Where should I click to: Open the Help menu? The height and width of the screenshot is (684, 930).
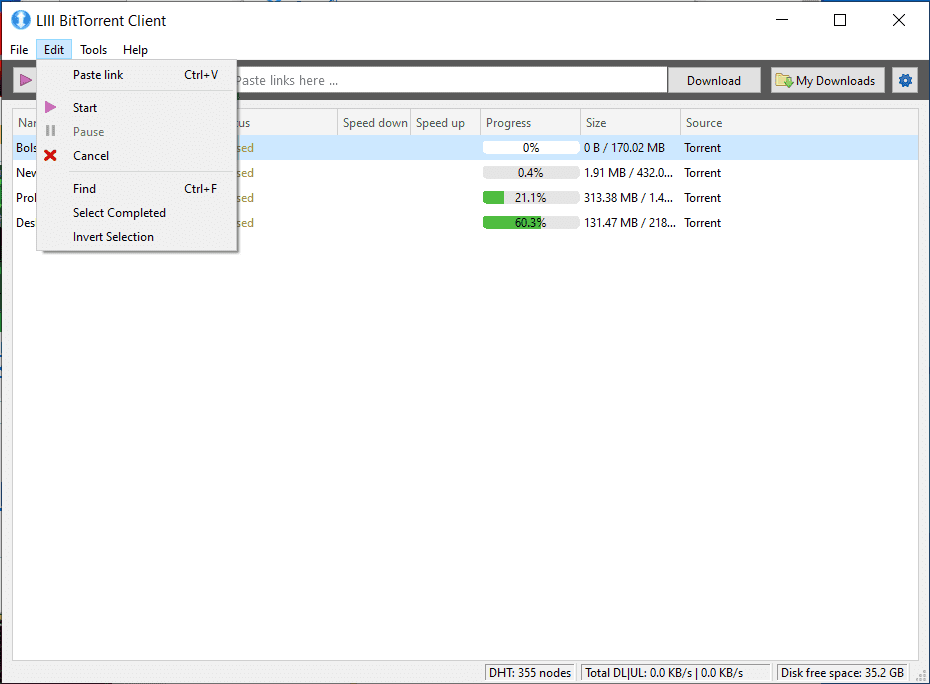(x=135, y=50)
